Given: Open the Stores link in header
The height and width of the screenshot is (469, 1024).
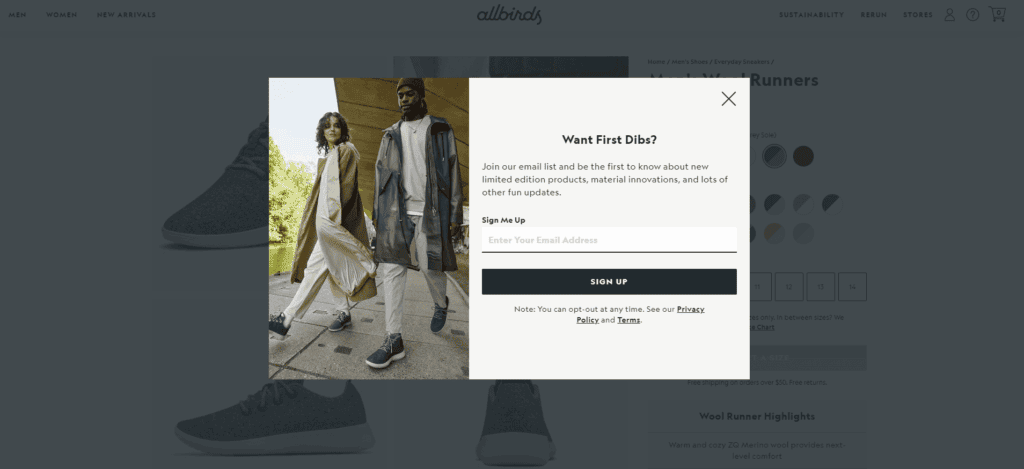Looking at the screenshot, I should click(x=918, y=15).
